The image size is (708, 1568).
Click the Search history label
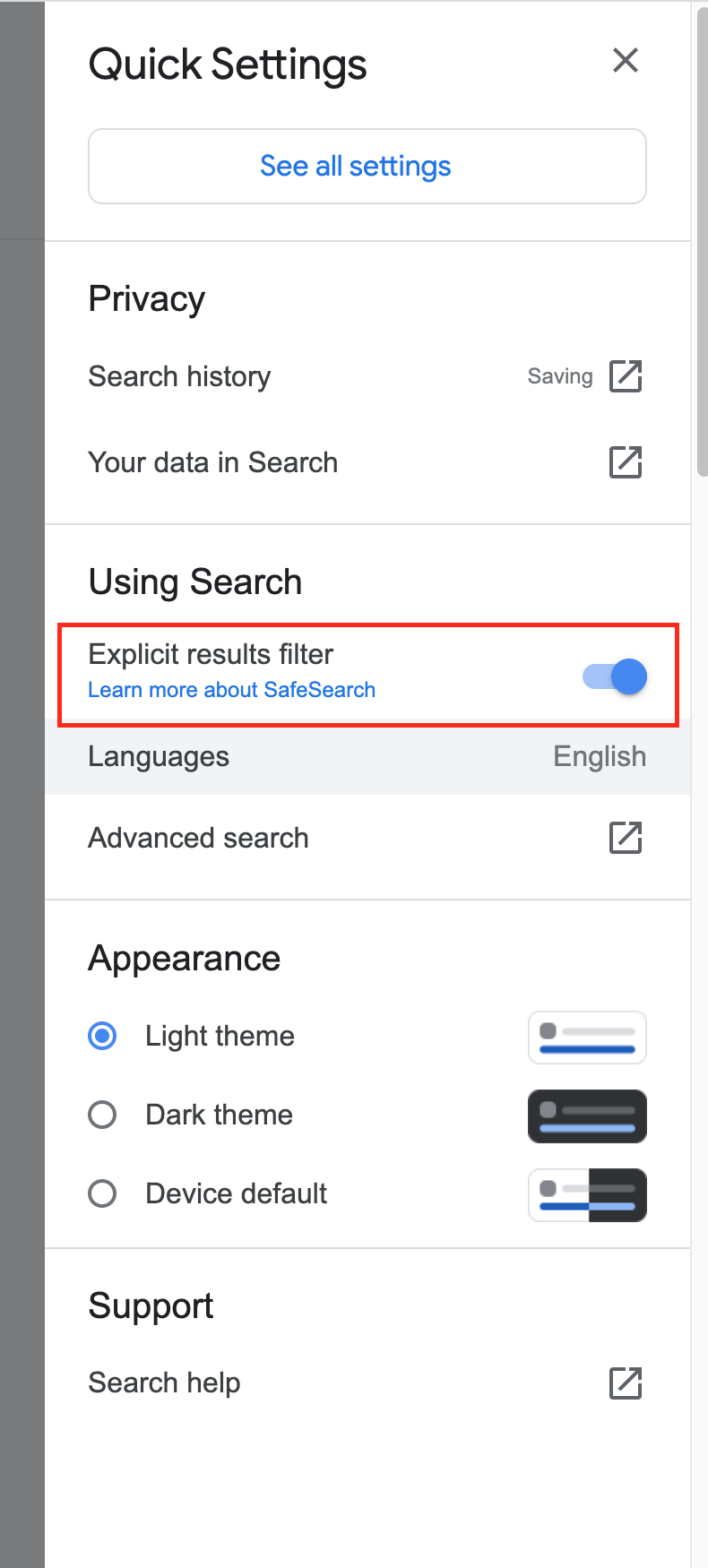coord(179,376)
